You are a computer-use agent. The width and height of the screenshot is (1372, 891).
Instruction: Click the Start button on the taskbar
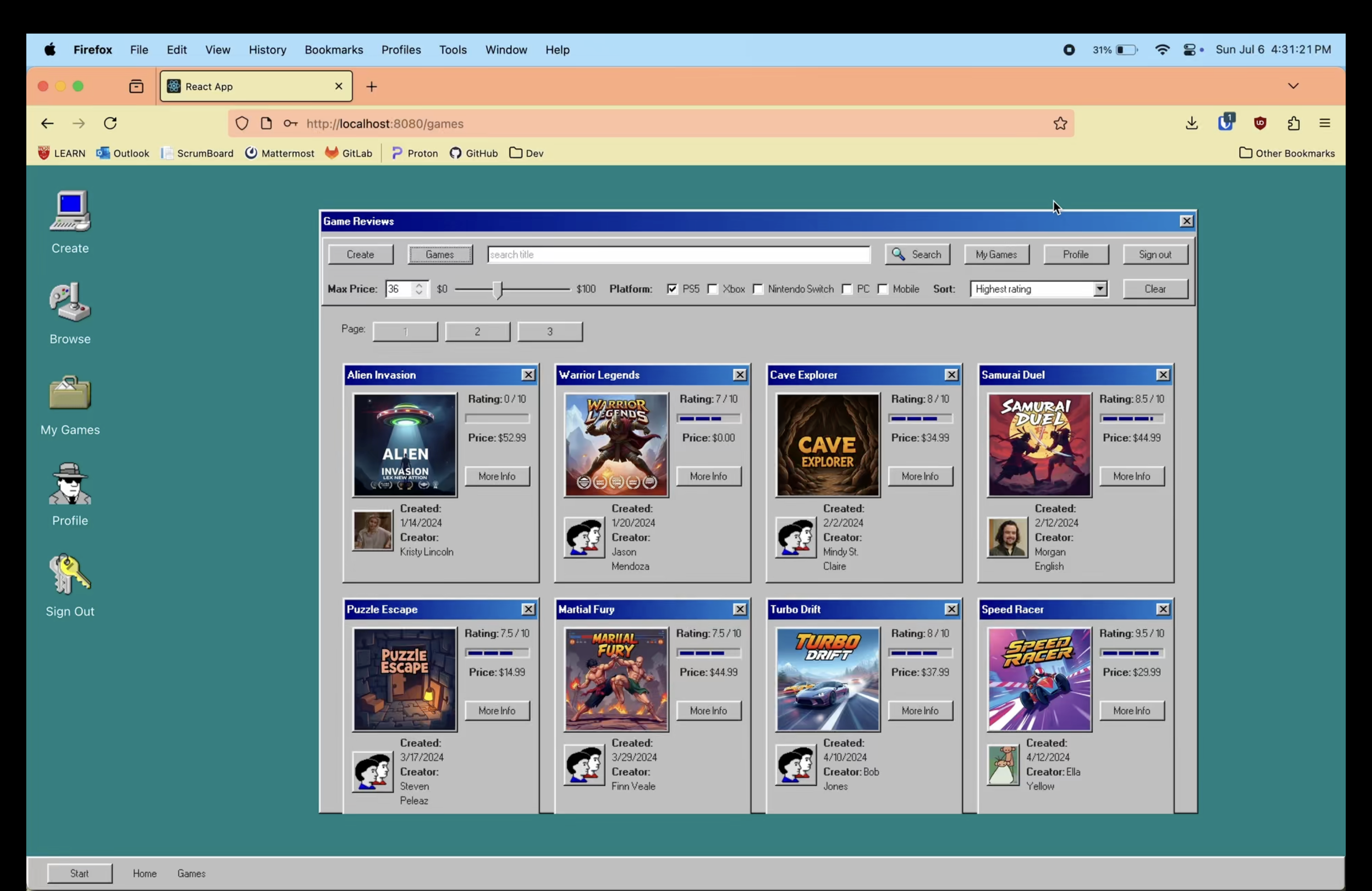79,873
